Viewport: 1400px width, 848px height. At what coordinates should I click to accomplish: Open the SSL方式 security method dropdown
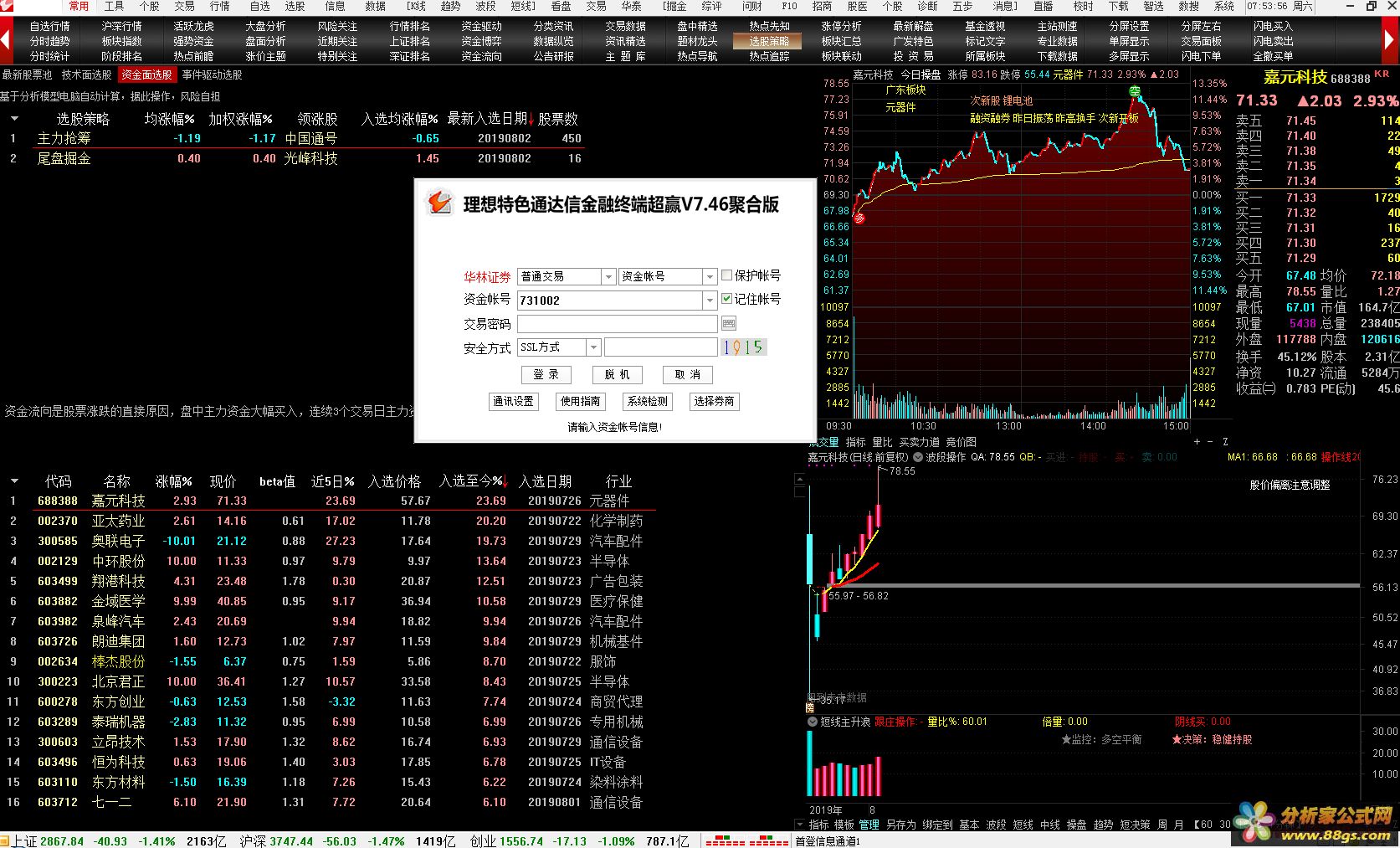[x=593, y=347]
